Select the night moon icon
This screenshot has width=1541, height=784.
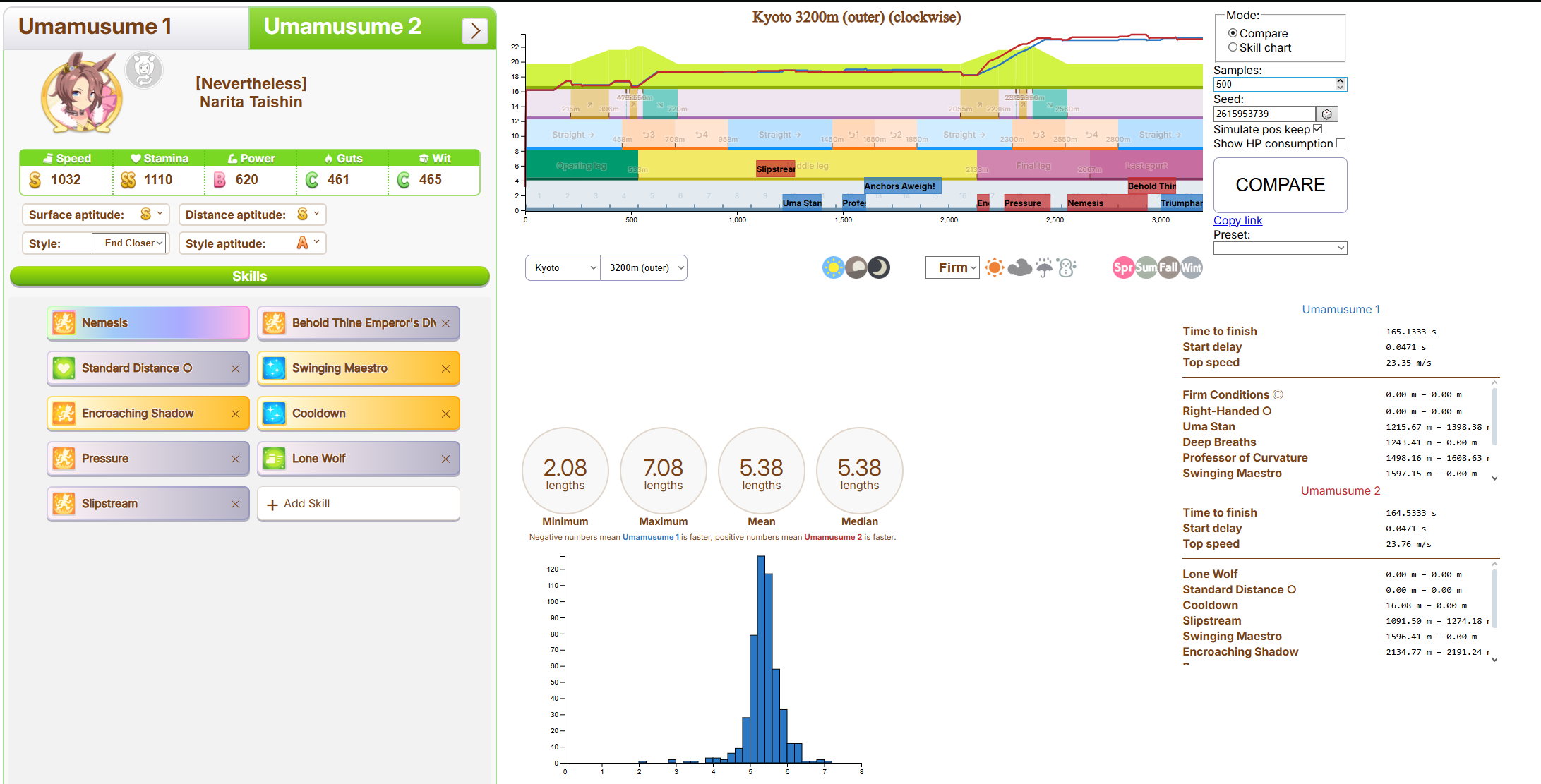[879, 267]
